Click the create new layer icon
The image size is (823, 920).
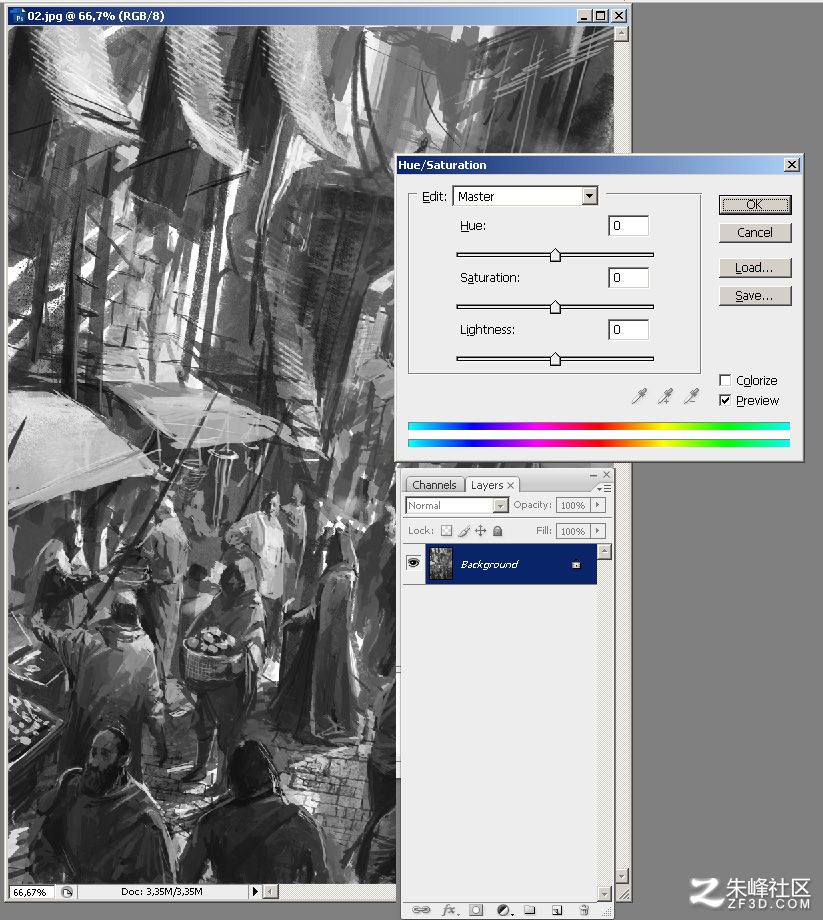[557, 910]
